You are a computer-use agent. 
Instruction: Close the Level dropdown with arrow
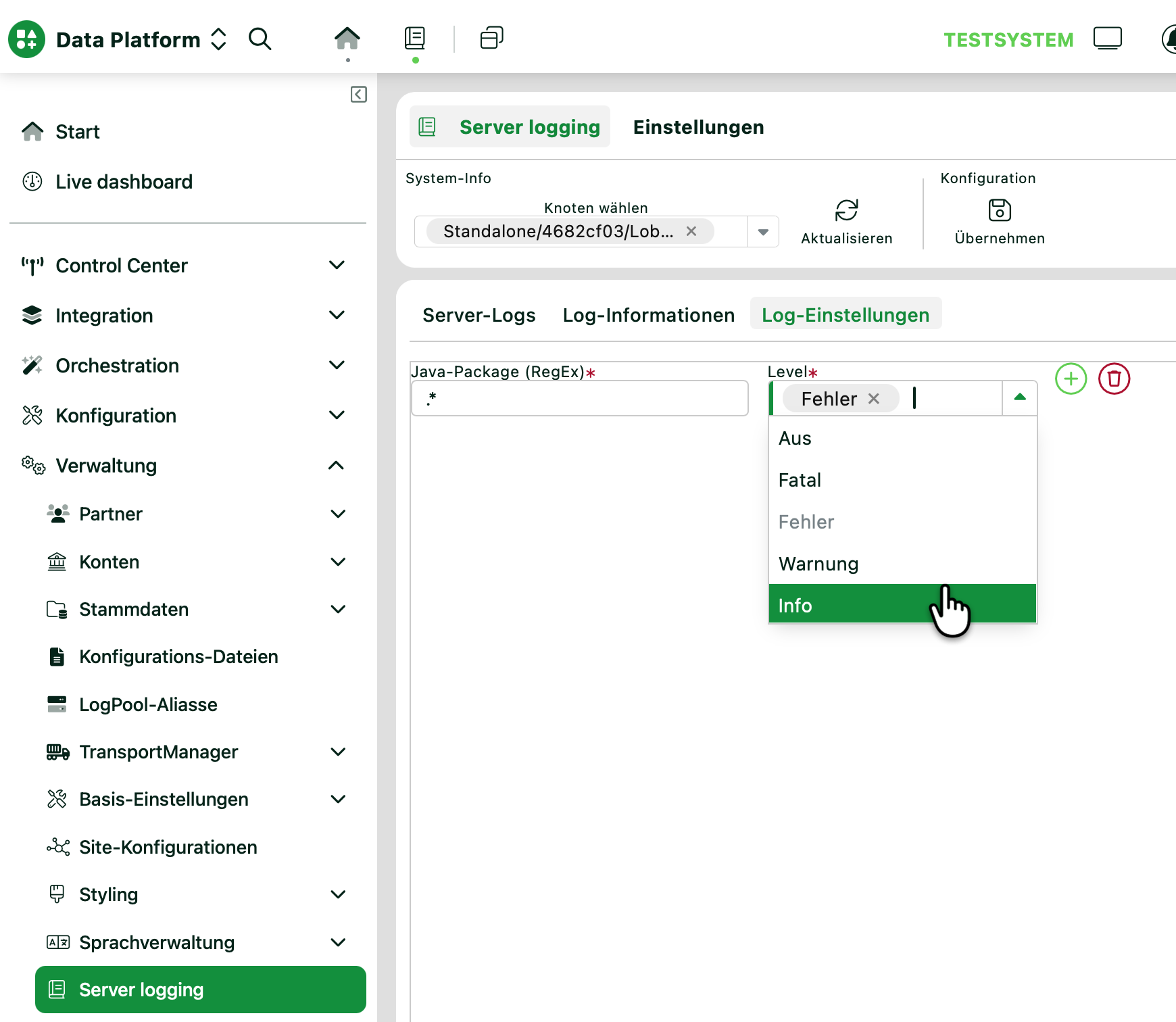[x=1020, y=397]
